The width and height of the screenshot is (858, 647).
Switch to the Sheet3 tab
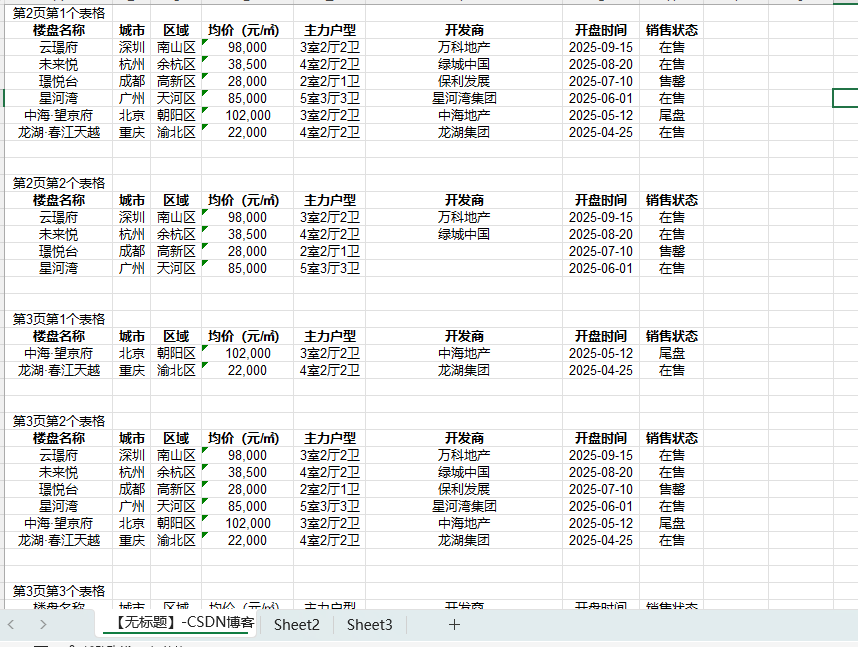367,624
